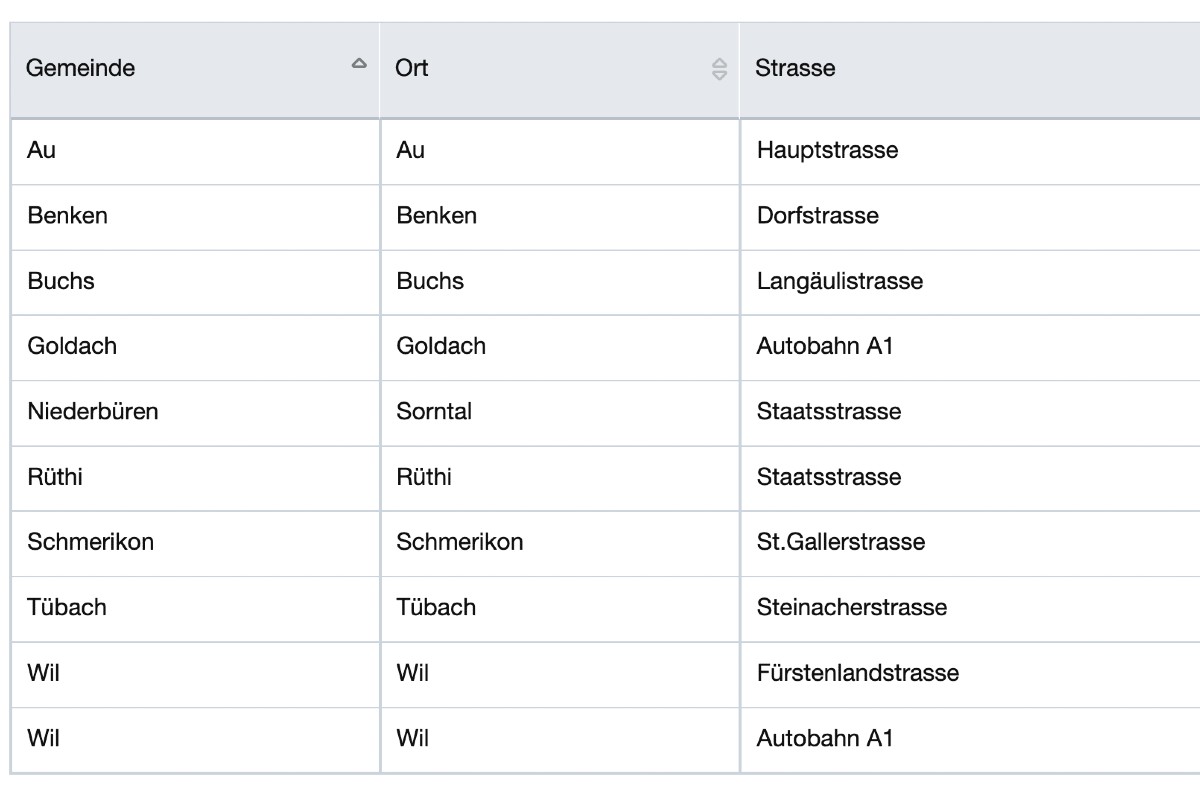Sort table by Ort column header
1200x800 pixels.
(412, 69)
